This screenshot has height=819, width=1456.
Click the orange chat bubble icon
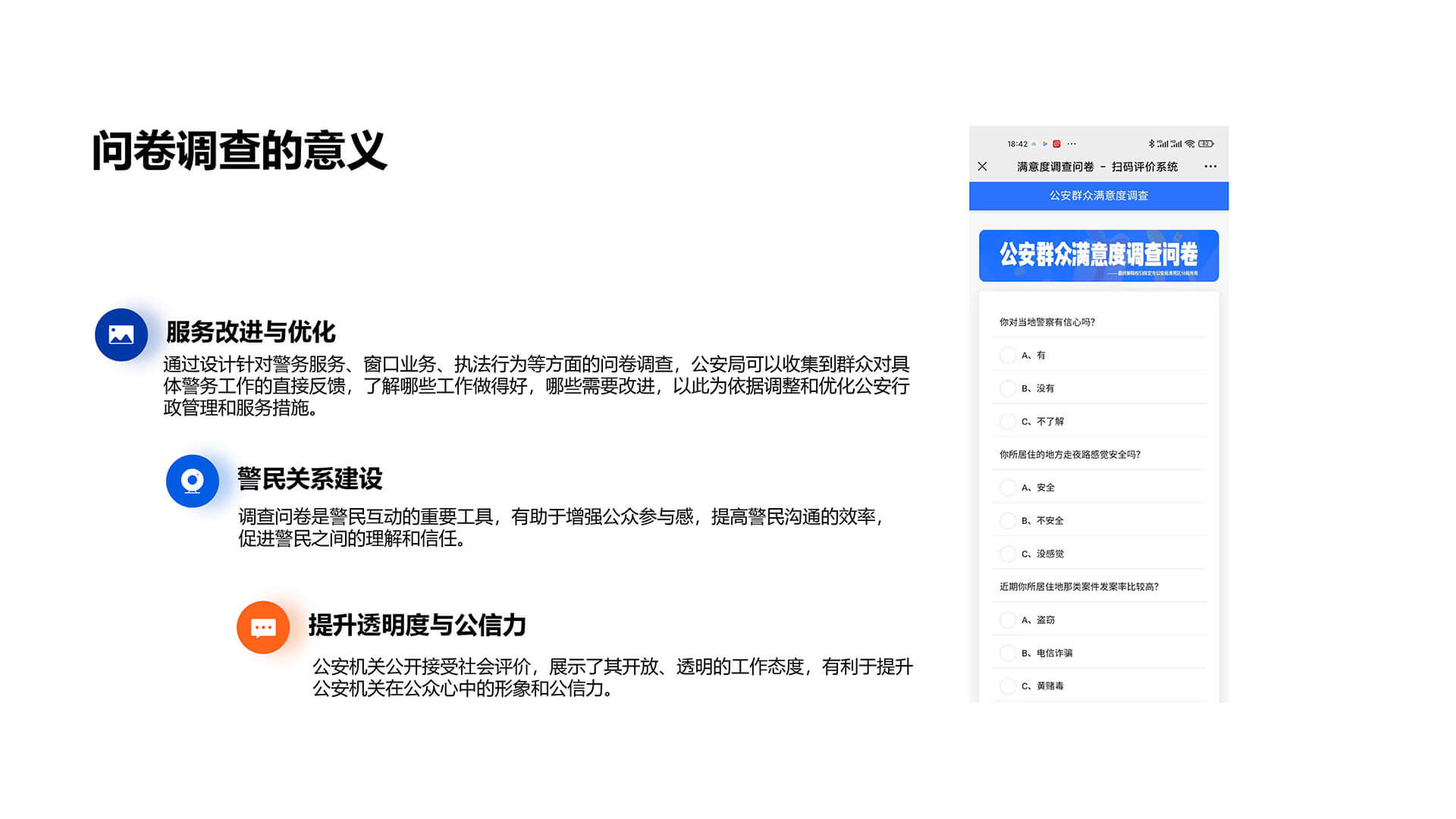263,627
